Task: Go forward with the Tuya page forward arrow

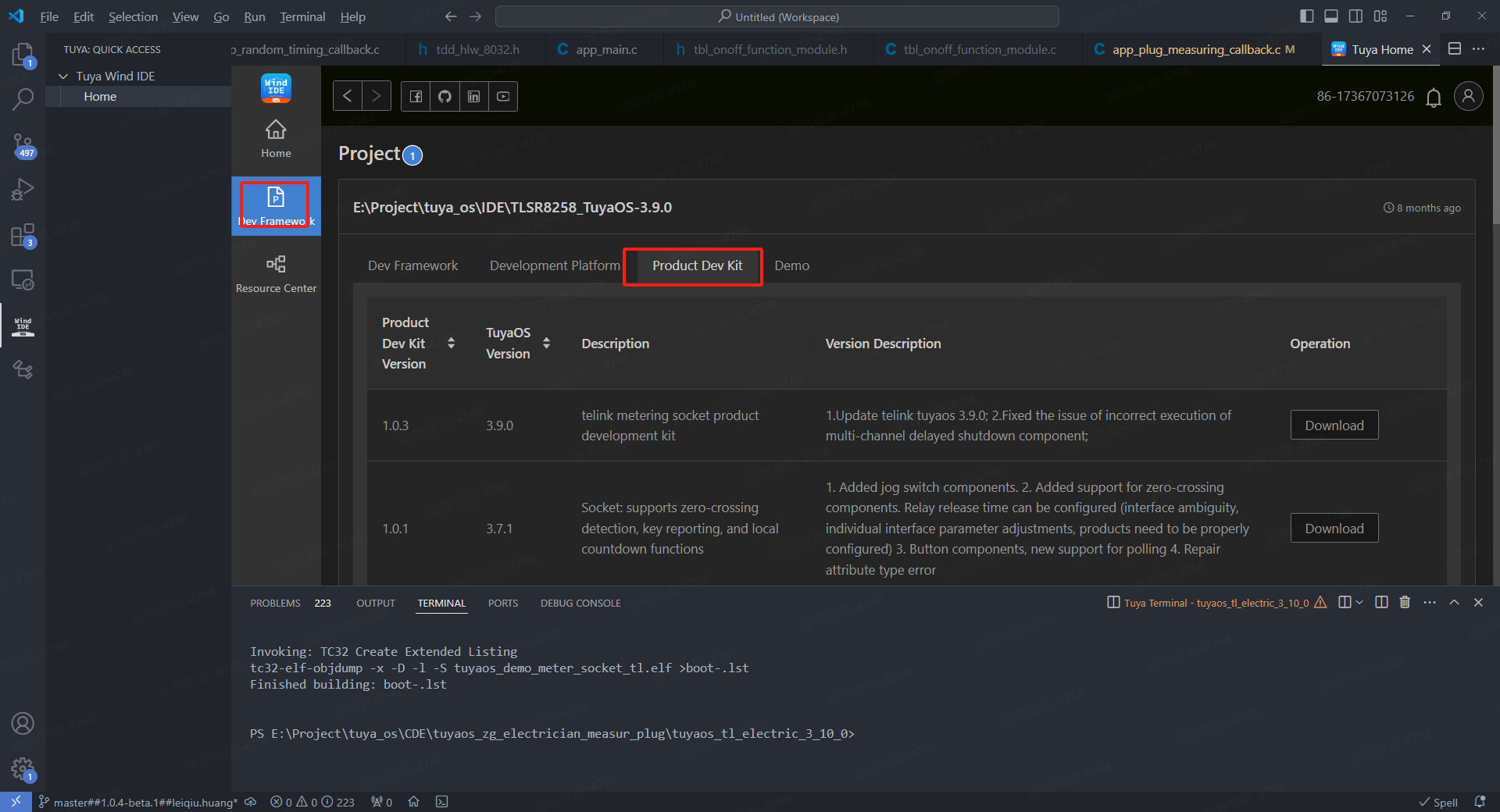Action: [x=377, y=96]
